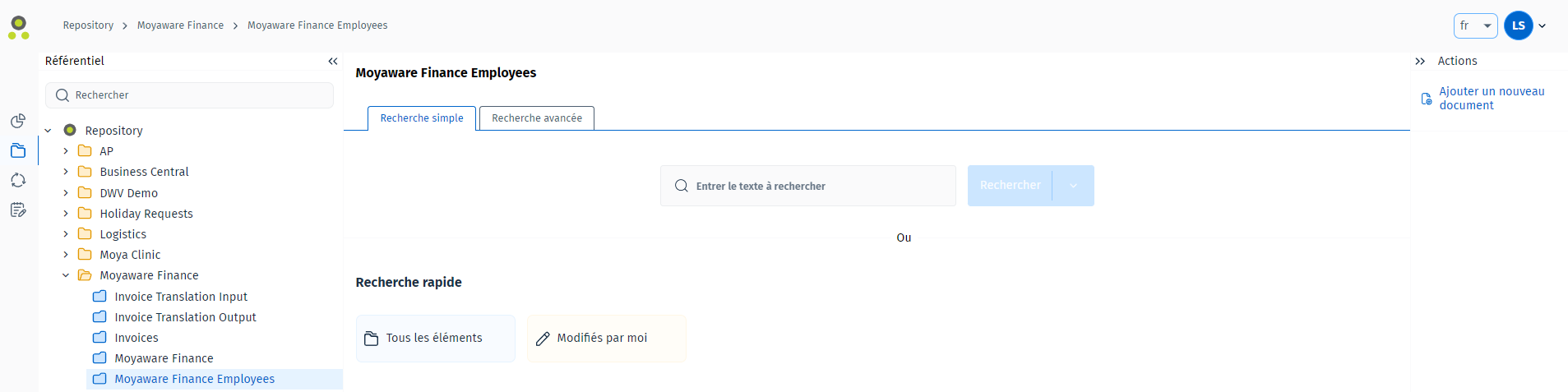Screen dimensions: 1568x392
Task: Click the pencil icon on Modifiés par moi
Action: [x=543, y=339]
